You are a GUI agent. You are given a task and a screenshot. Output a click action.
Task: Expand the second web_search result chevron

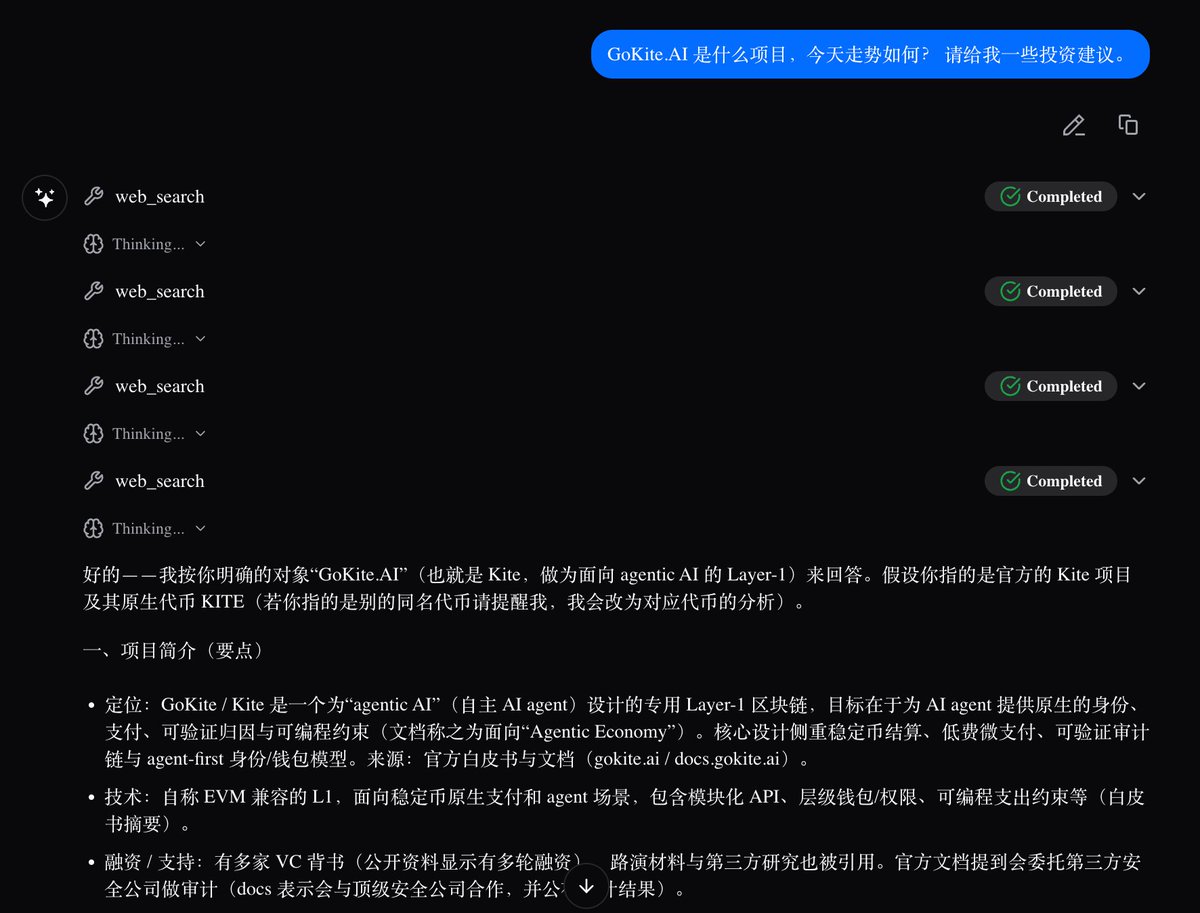click(1139, 292)
